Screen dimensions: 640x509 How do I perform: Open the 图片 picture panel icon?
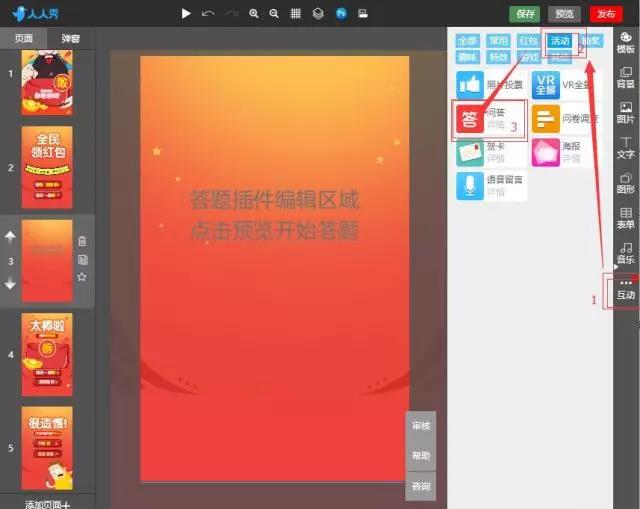click(625, 113)
